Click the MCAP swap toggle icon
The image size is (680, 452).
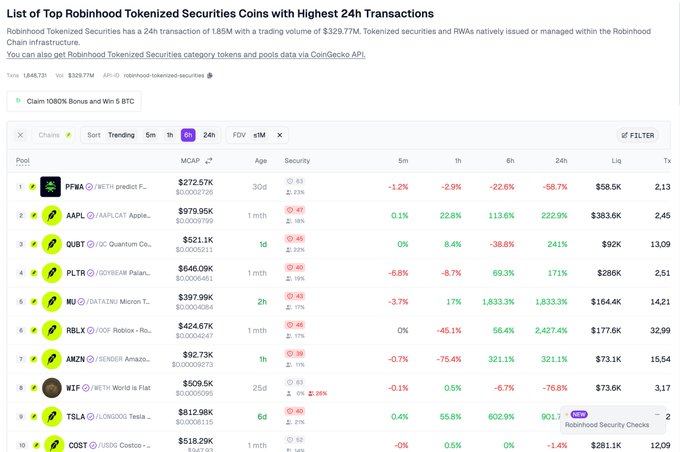point(209,160)
